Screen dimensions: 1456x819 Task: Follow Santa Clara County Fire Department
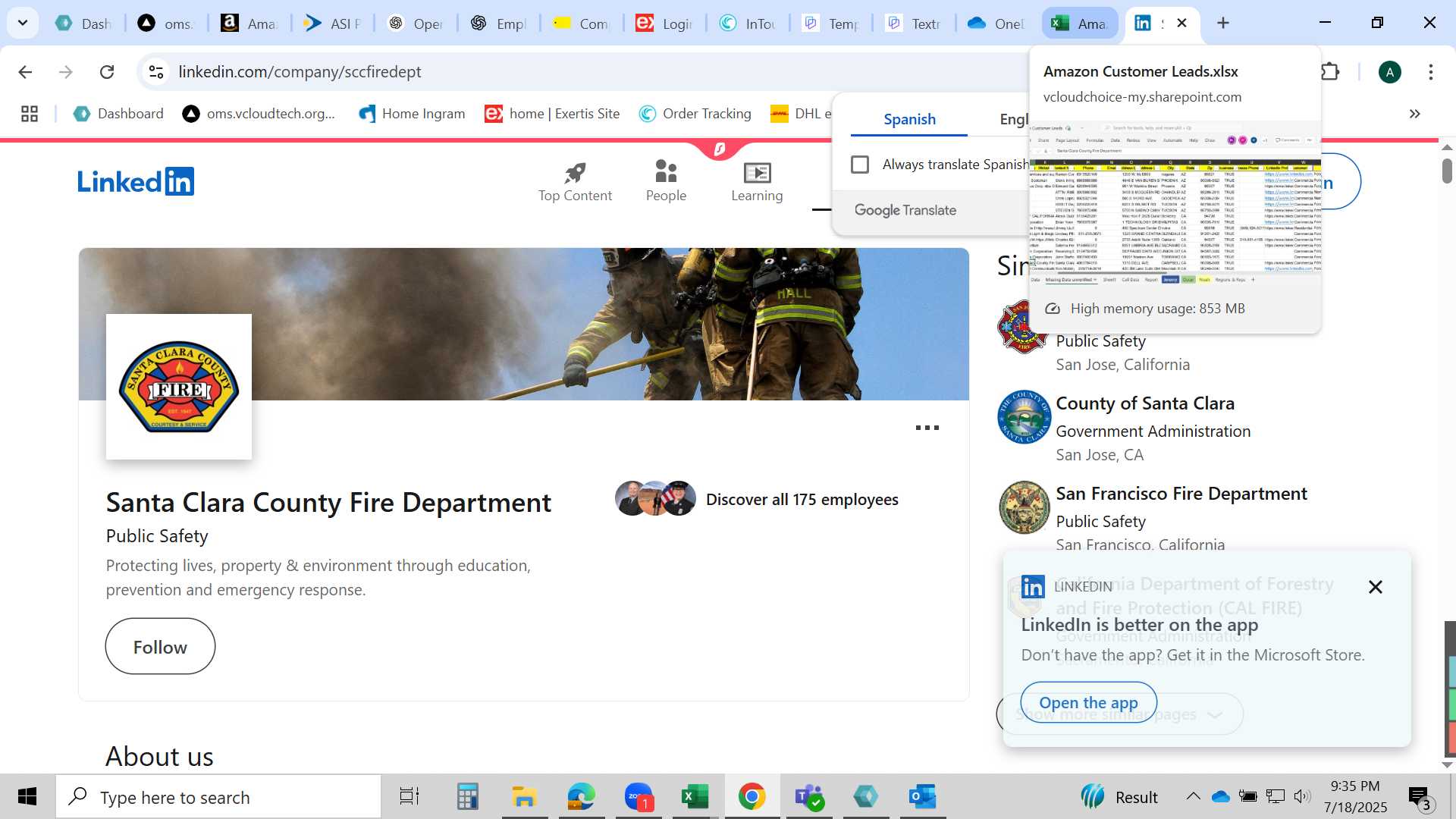click(160, 646)
